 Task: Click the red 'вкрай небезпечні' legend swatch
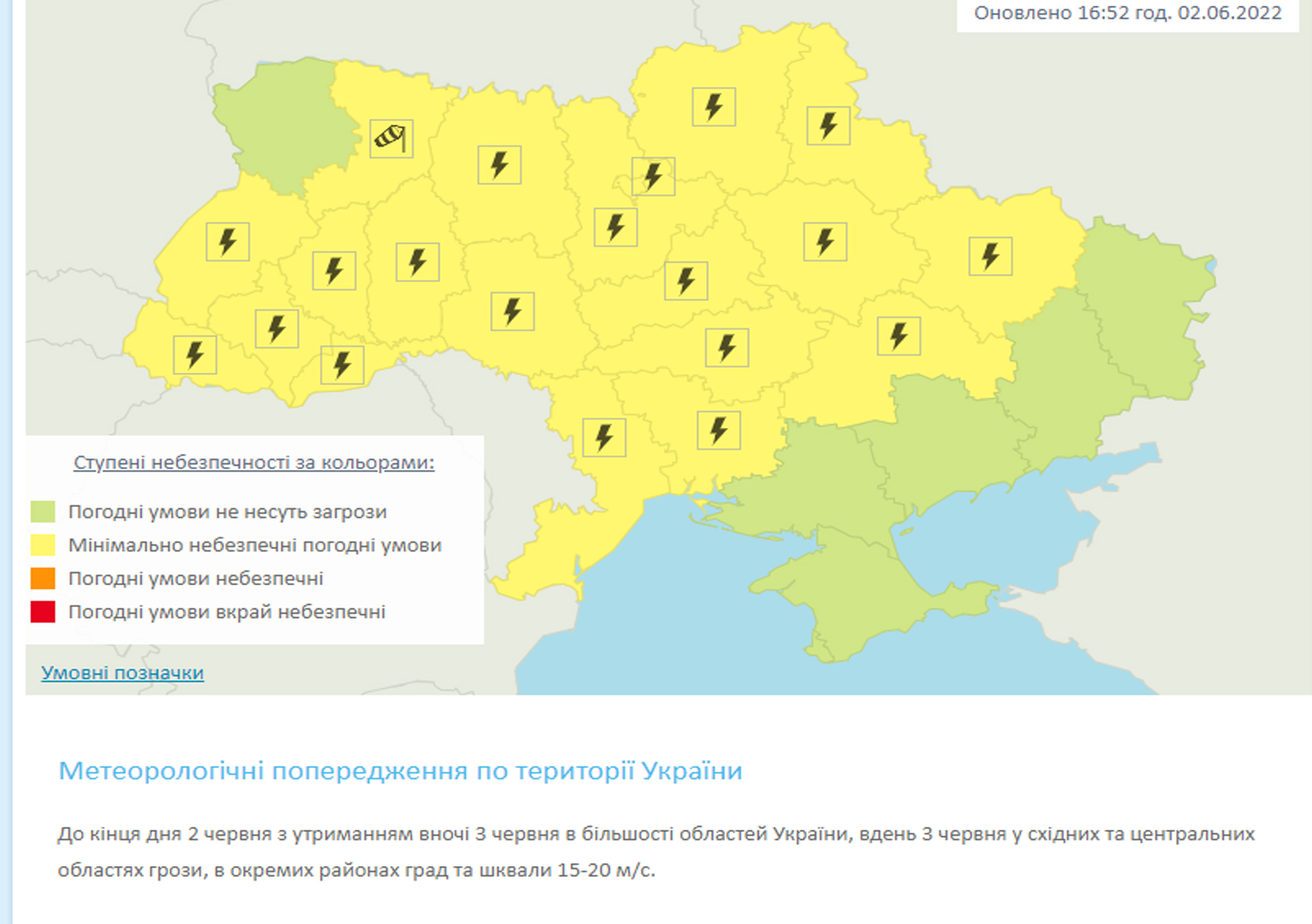pyautogui.click(x=43, y=612)
